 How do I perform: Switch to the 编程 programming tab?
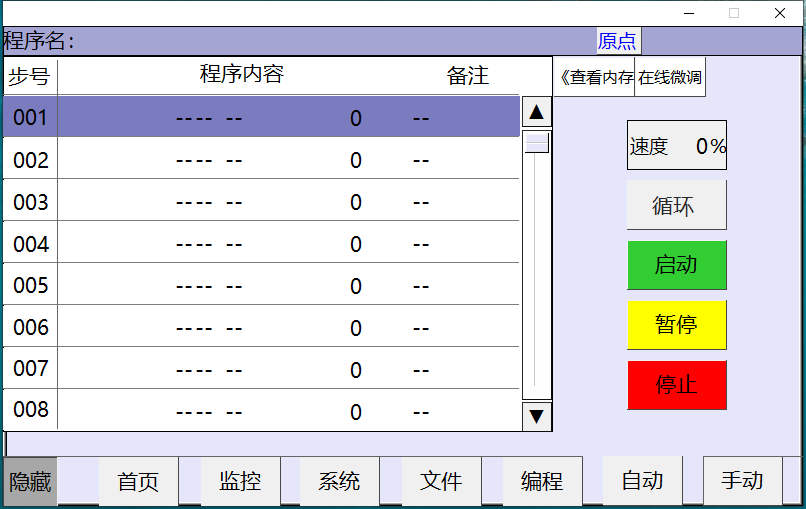[x=542, y=482]
